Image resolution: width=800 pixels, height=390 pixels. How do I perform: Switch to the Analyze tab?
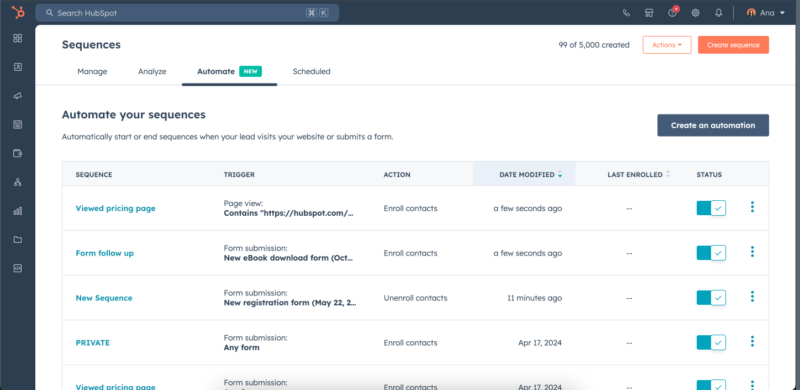[x=152, y=71]
